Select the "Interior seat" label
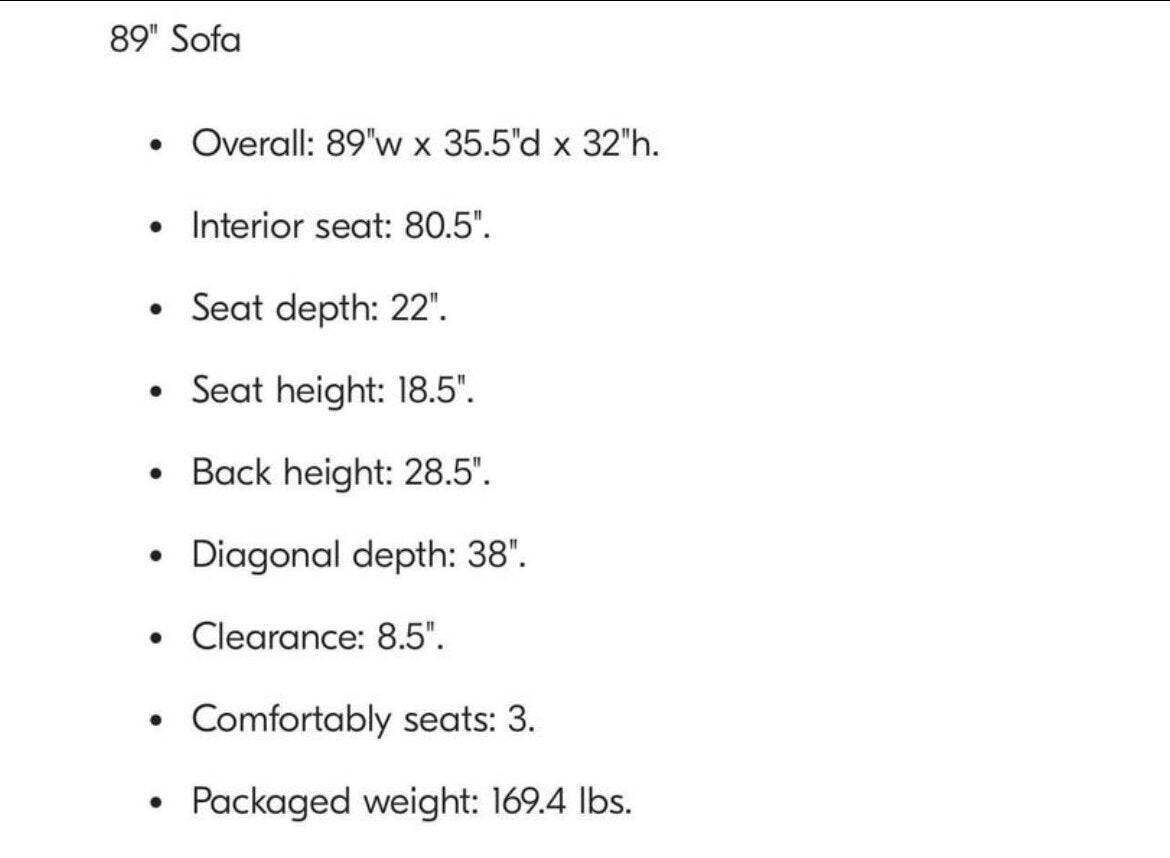1170x858 pixels. click(289, 226)
